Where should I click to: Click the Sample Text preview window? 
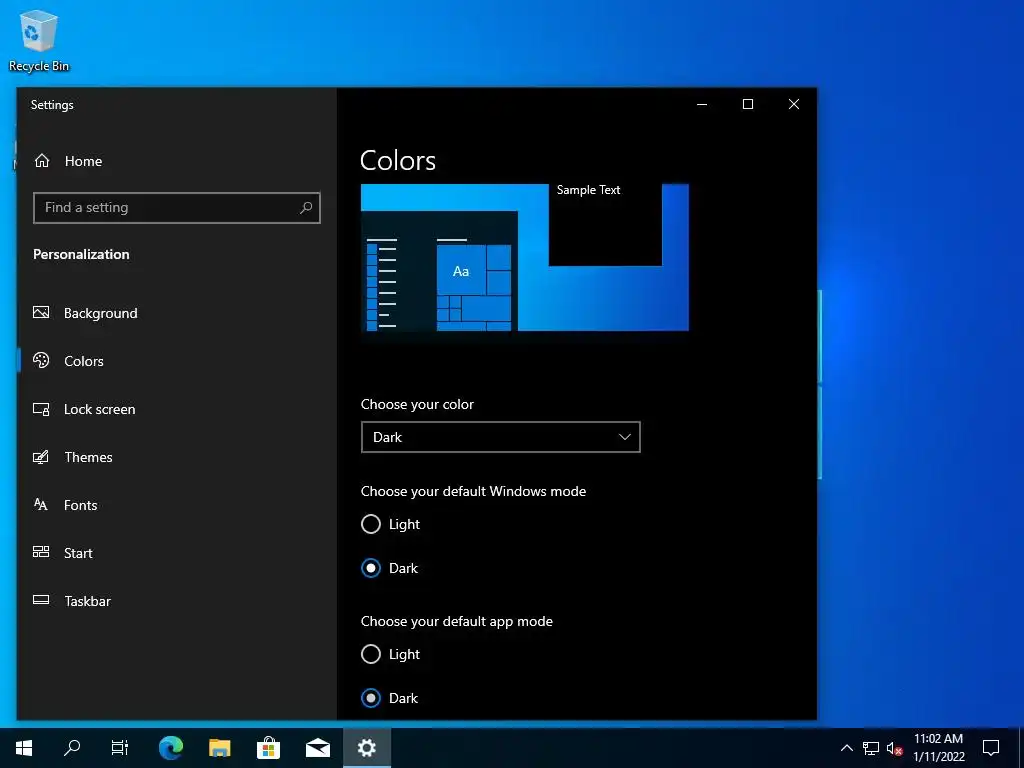click(605, 225)
